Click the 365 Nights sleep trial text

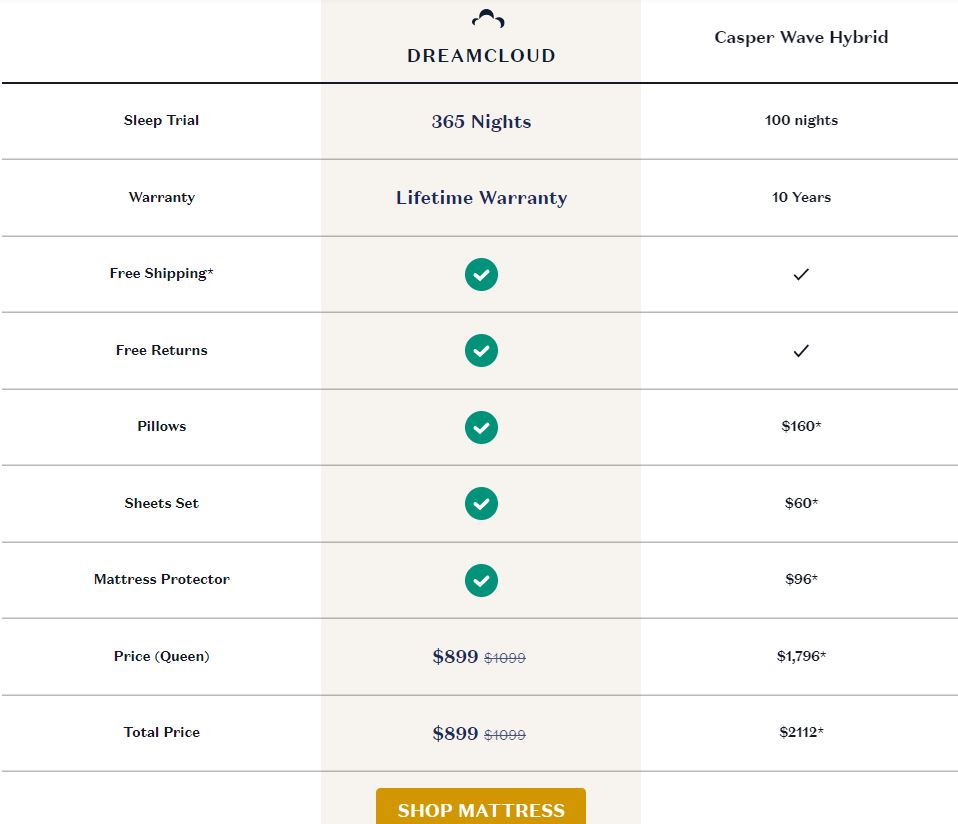point(481,121)
